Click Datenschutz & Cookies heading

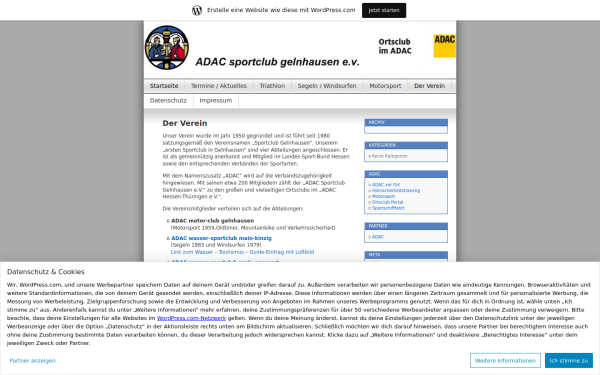click(x=46, y=272)
